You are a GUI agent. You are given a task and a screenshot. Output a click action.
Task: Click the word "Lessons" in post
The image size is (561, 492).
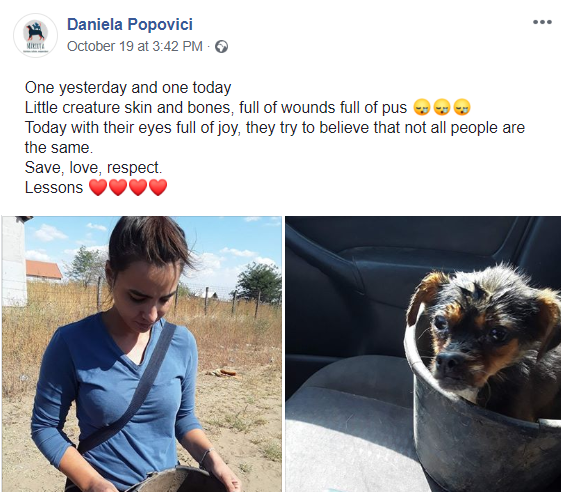pos(54,188)
